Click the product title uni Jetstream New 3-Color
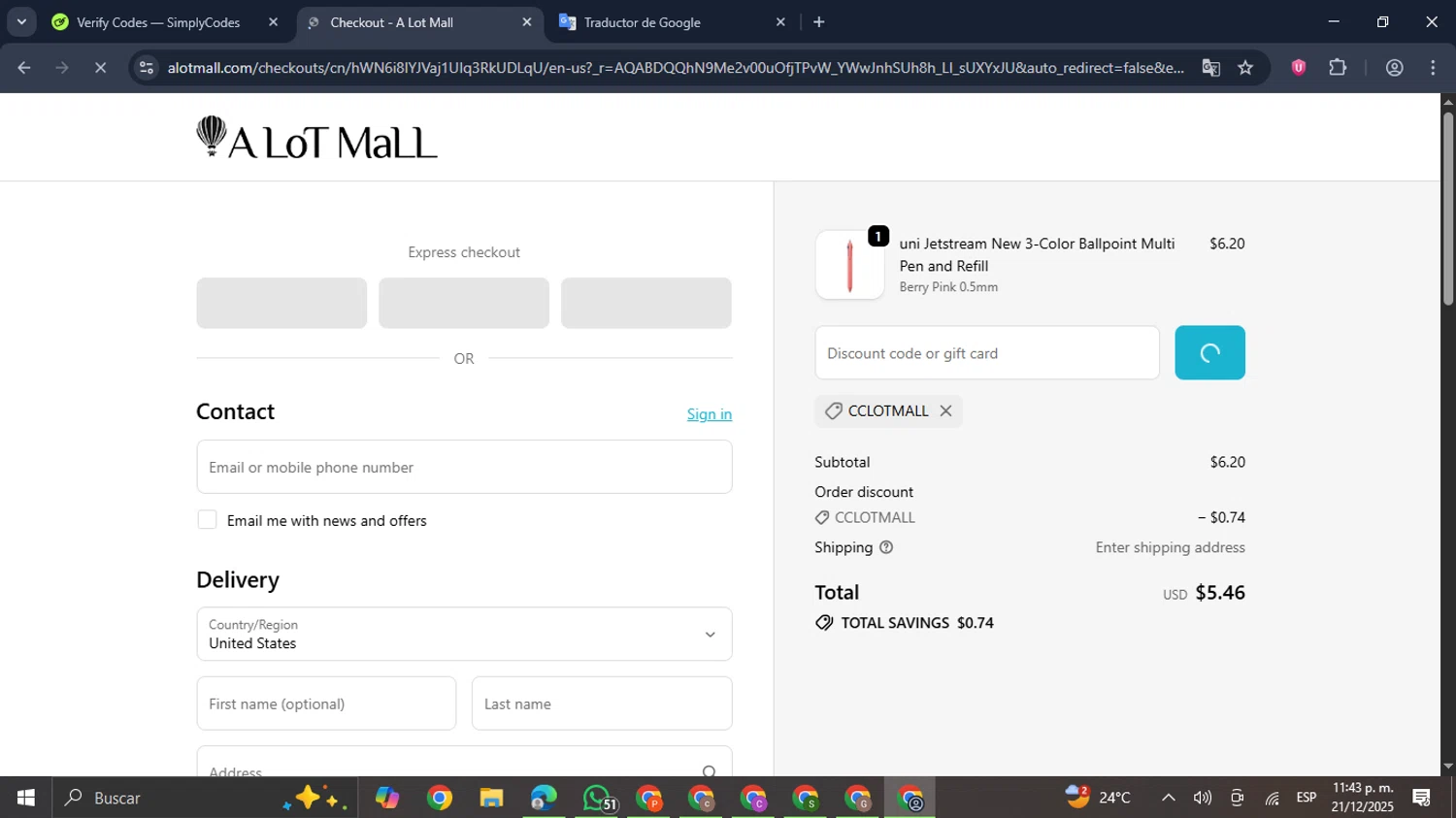This screenshot has height=818, width=1456. 1037,254
